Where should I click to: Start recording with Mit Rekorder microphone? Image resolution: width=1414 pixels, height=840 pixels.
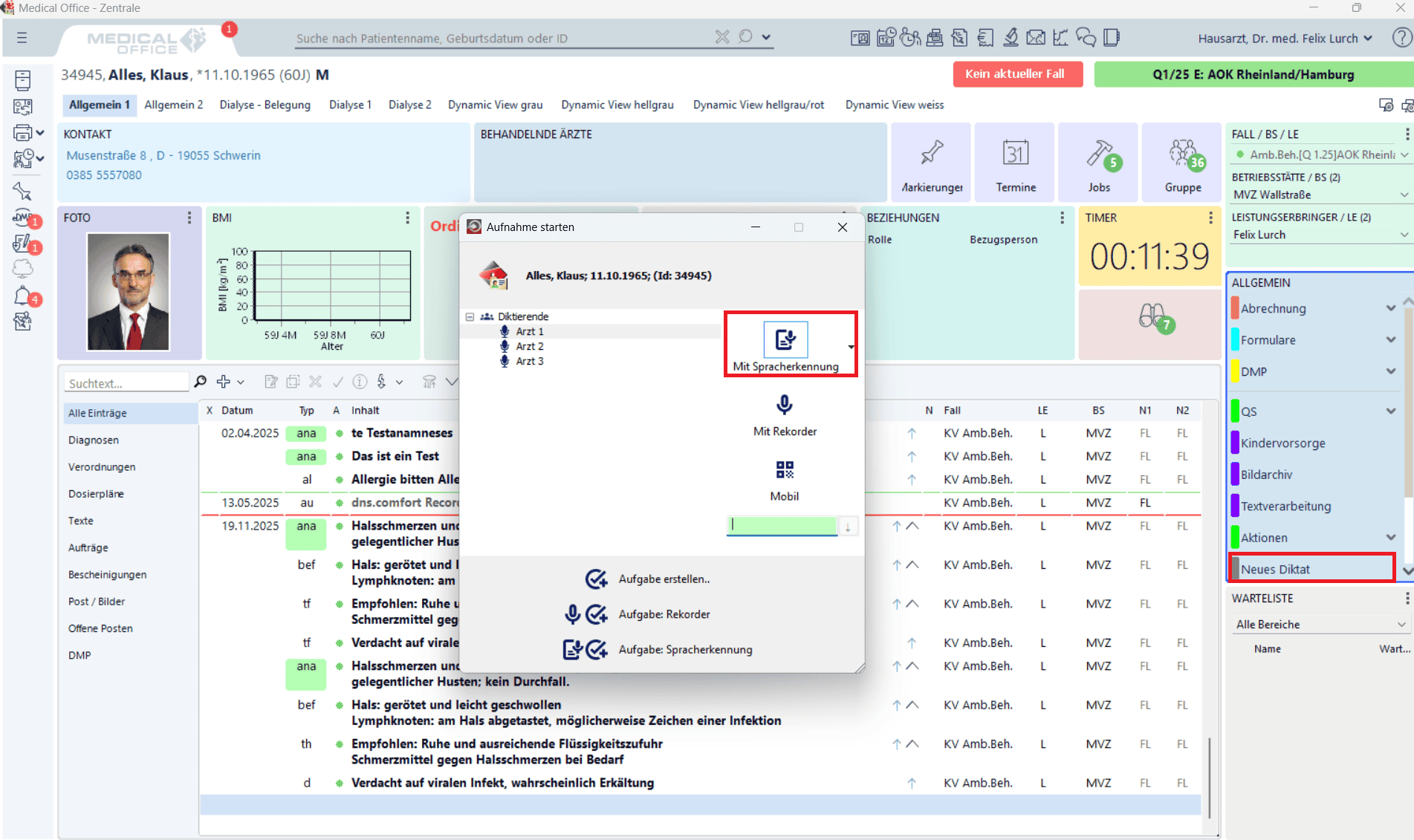(x=784, y=406)
